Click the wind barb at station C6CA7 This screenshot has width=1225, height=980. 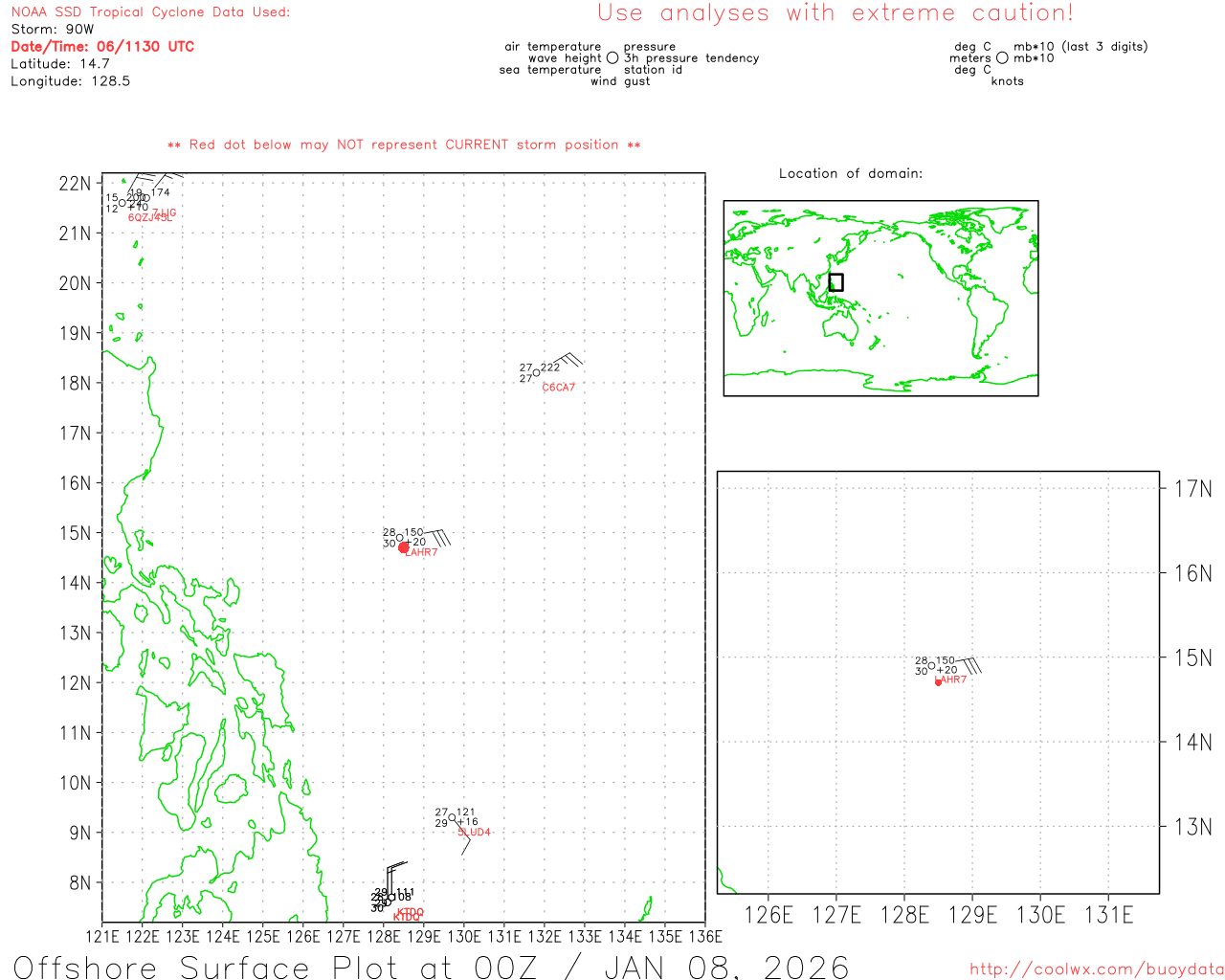566,362
